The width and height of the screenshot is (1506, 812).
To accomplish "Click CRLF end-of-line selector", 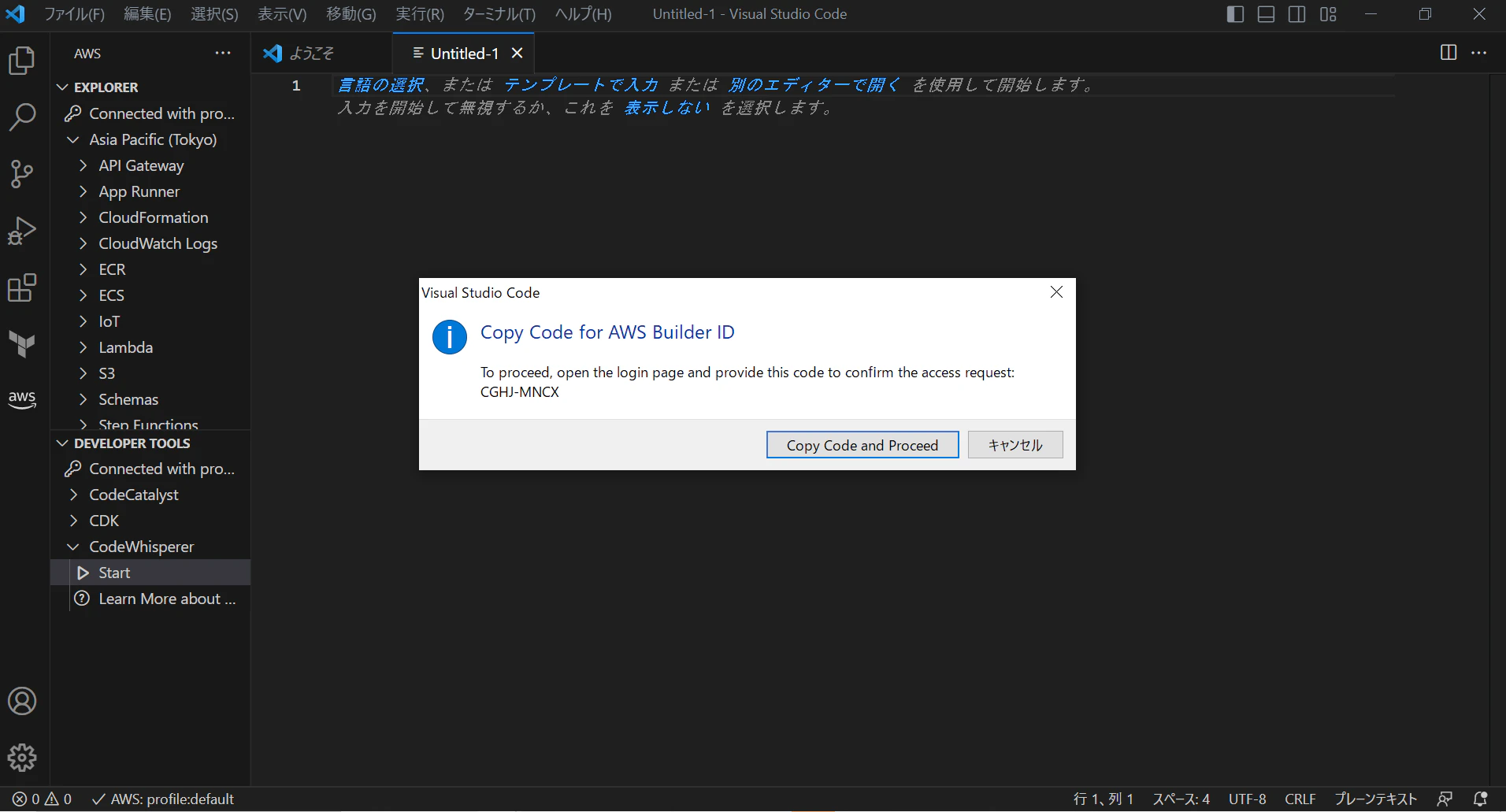I will pos(1300,799).
